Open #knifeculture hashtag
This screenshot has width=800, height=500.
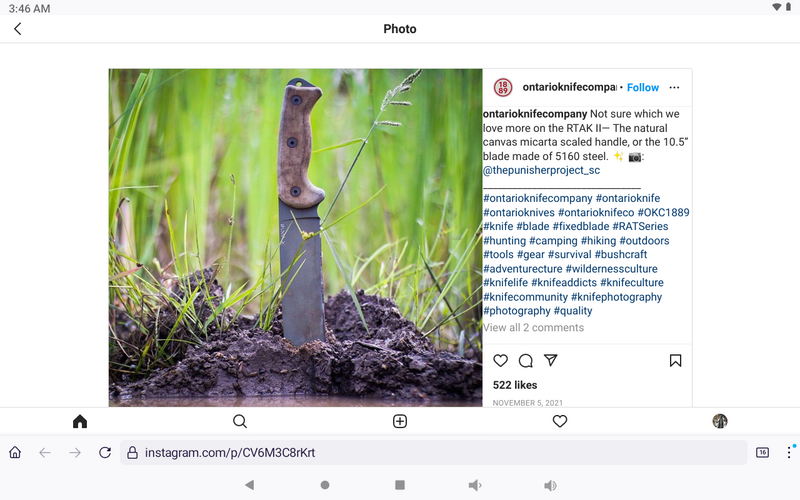point(632,283)
